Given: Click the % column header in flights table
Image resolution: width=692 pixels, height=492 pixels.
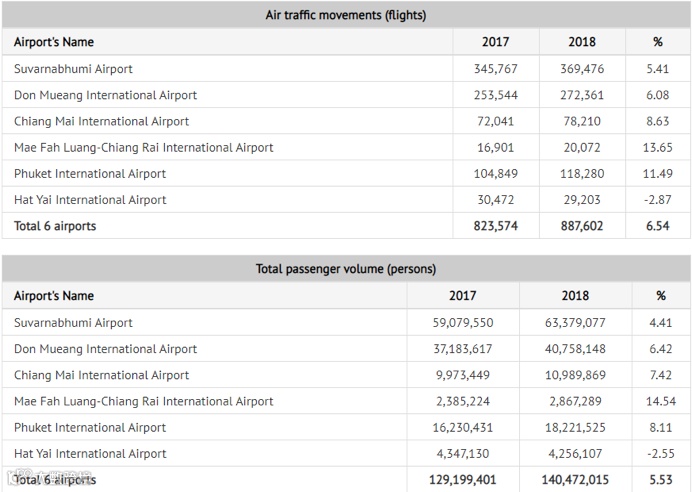Looking at the screenshot, I should pyautogui.click(x=657, y=42).
